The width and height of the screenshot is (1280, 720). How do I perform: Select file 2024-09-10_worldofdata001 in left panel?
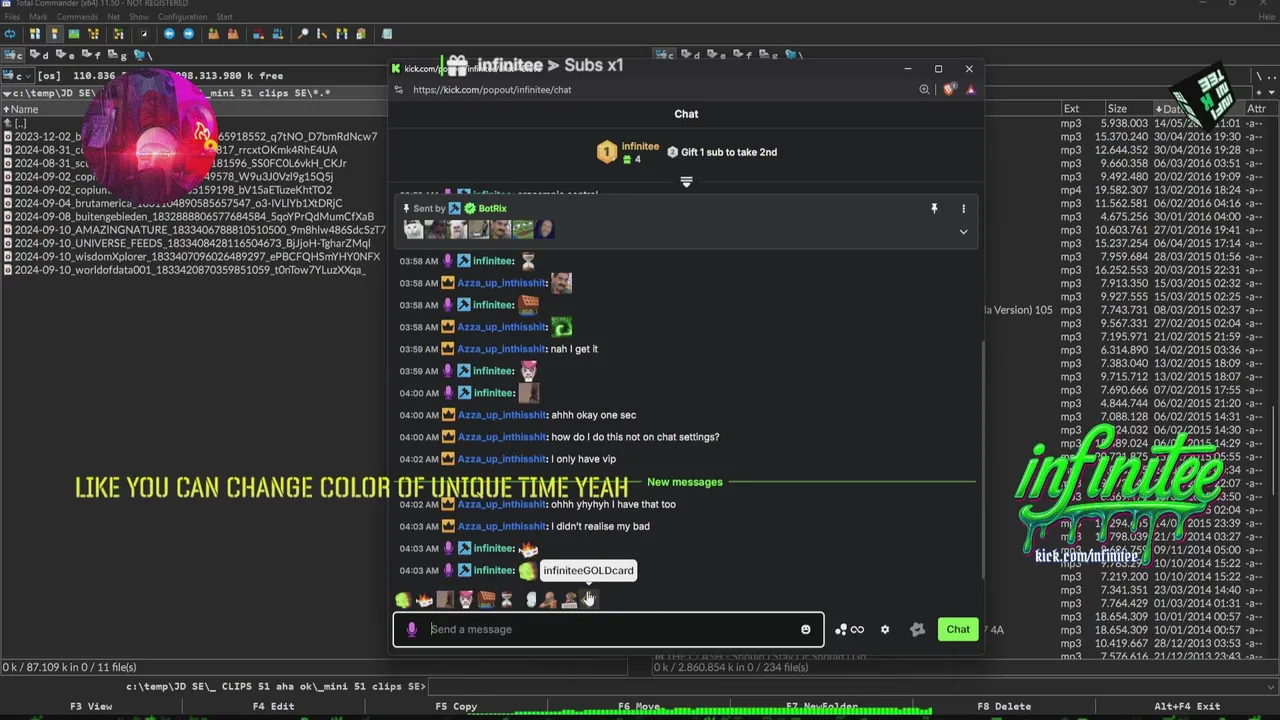click(x=184, y=270)
